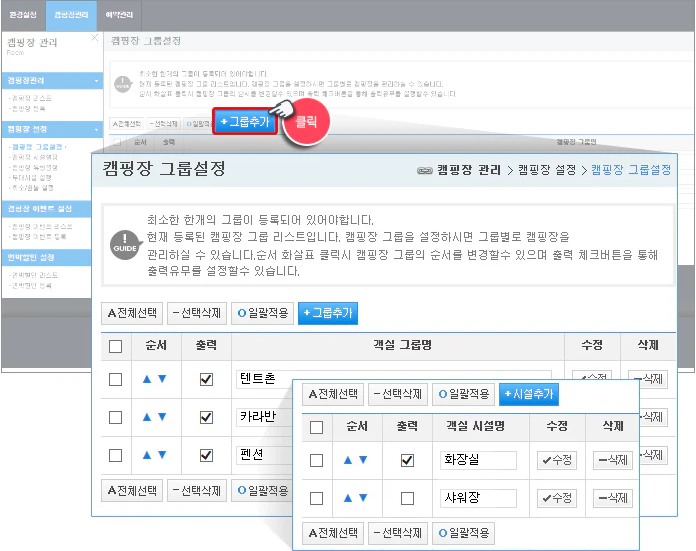Tick the select checkbox for 텐트촌 row

tap(115, 379)
